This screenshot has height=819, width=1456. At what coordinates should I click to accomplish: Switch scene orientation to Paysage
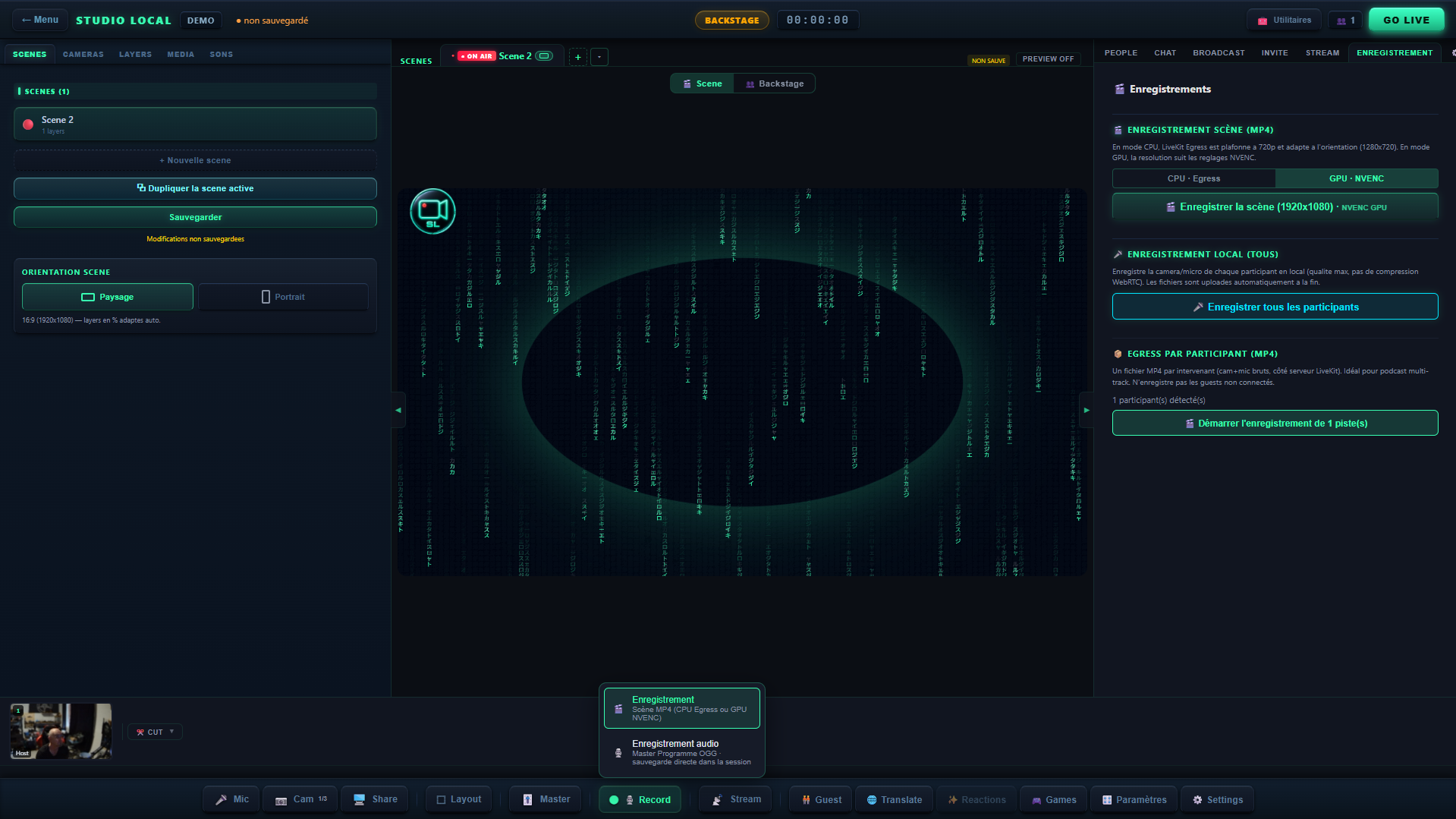pos(108,297)
